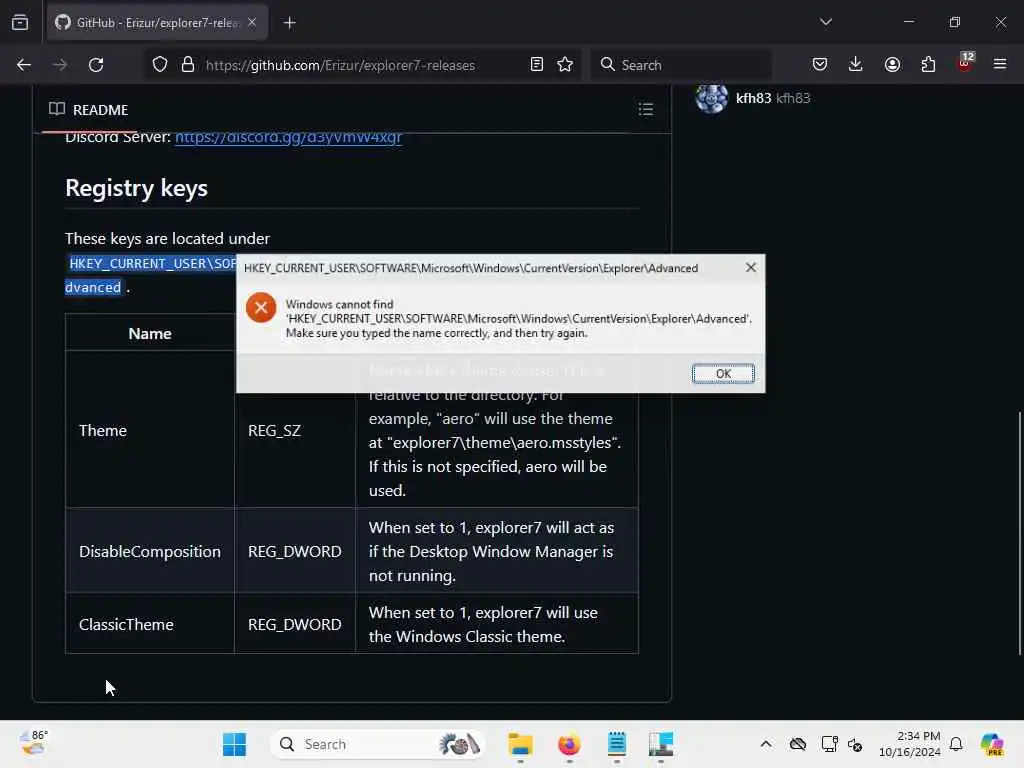
Task: Open Firefox account icon
Action: point(892,65)
